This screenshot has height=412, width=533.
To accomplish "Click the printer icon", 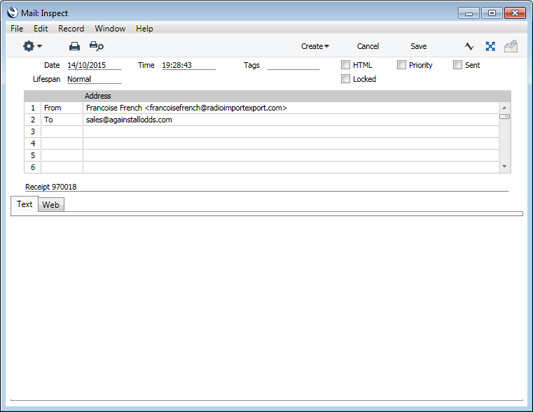I will [x=74, y=46].
